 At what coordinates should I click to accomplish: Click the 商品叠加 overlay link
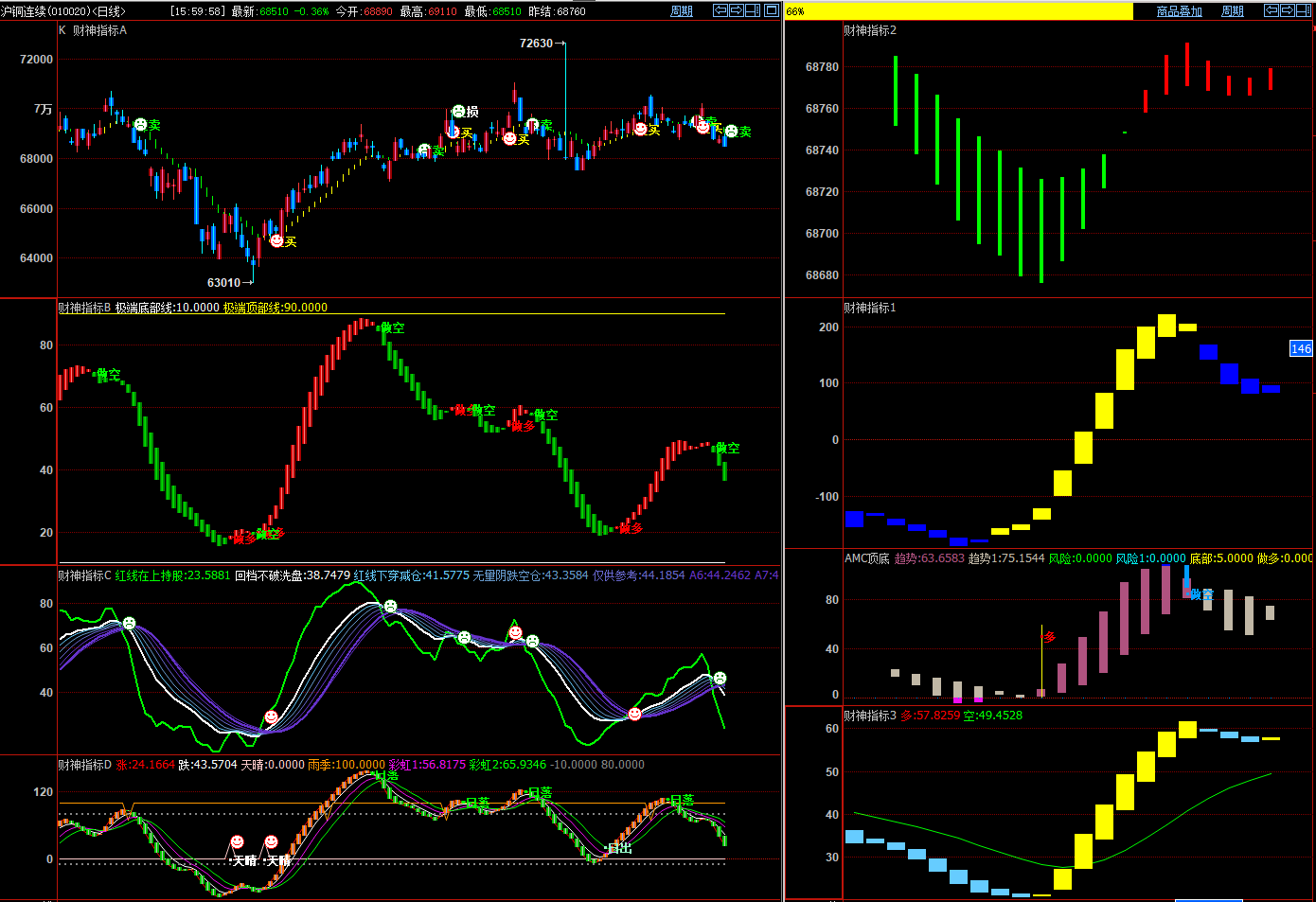coord(1179,11)
